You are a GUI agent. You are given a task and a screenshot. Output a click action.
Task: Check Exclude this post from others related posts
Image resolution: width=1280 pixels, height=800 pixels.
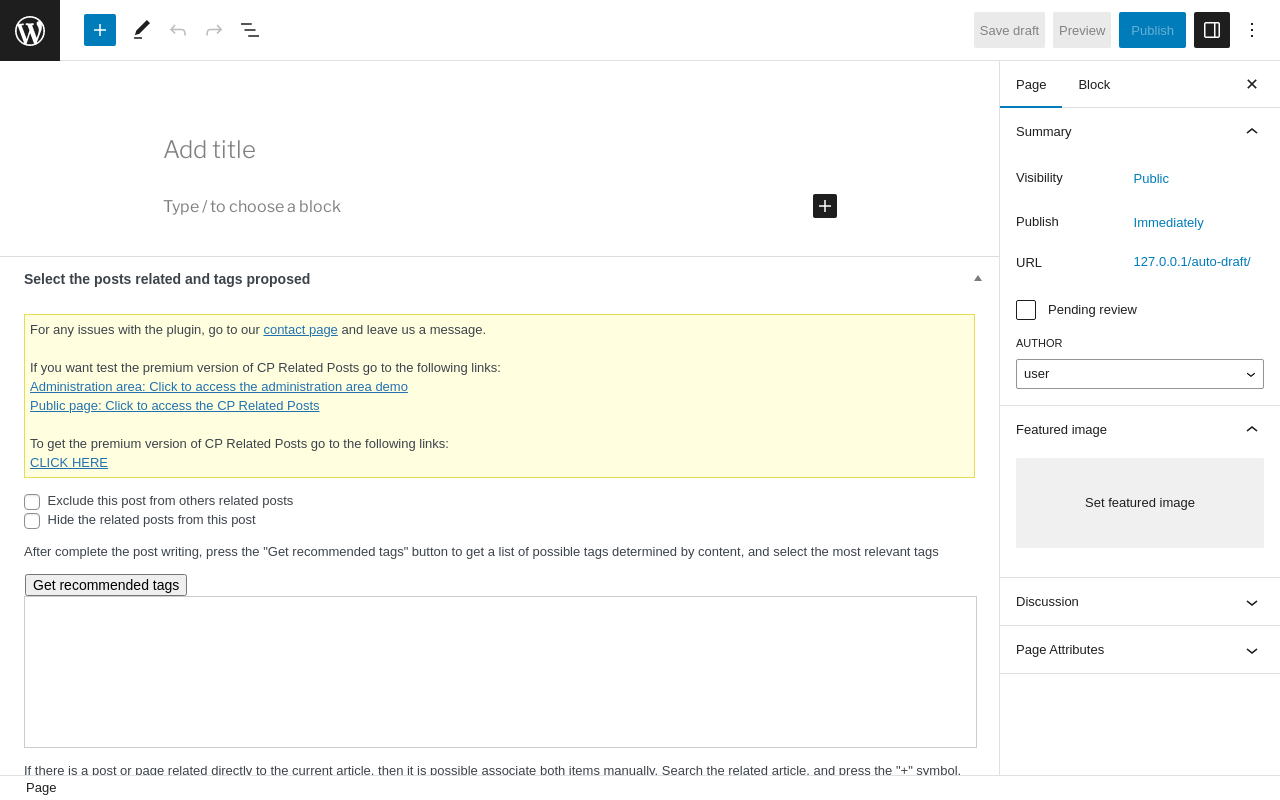pyautogui.click(x=32, y=502)
